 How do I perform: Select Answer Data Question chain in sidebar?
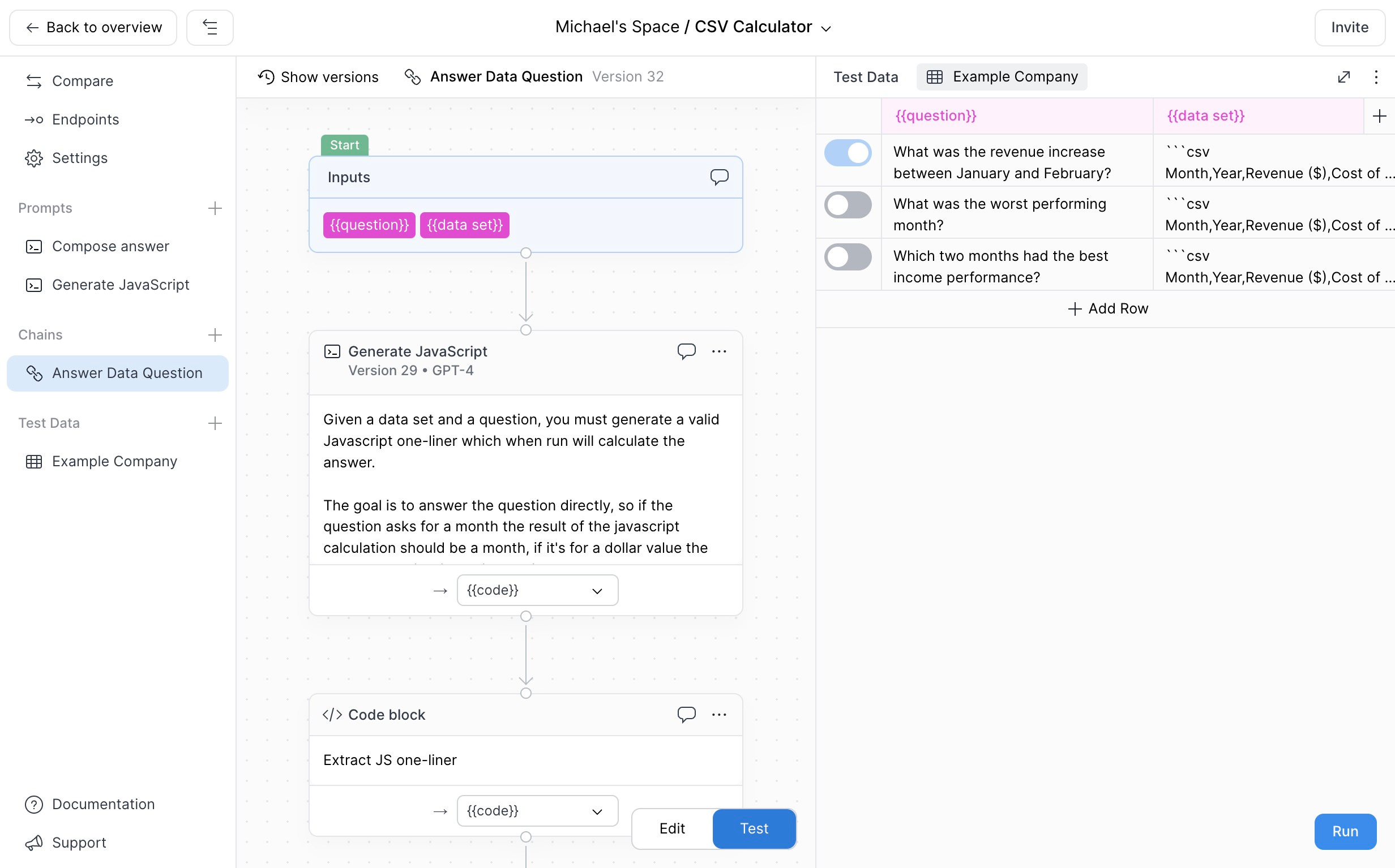[x=117, y=373]
